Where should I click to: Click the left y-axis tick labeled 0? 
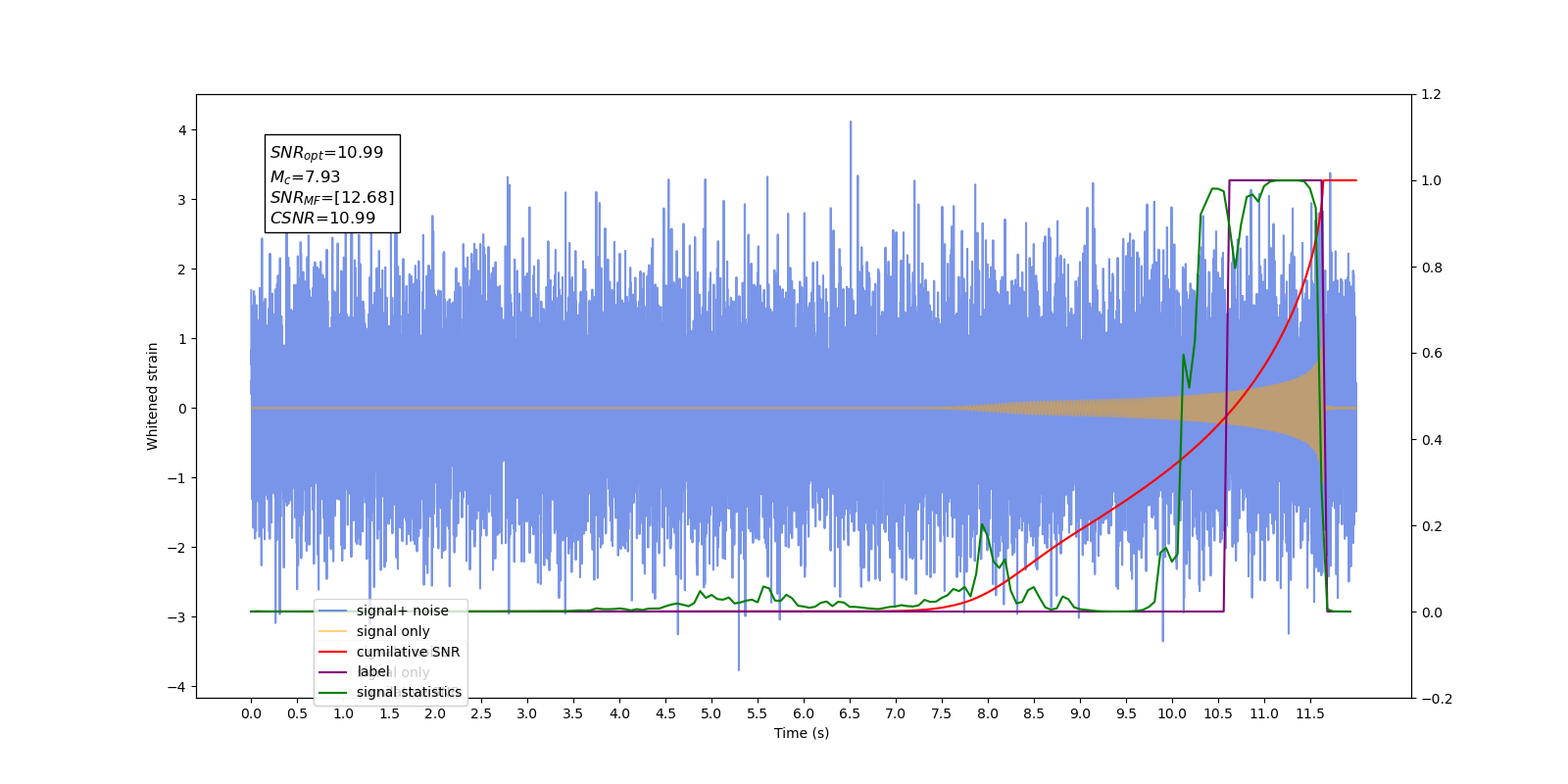(182, 409)
